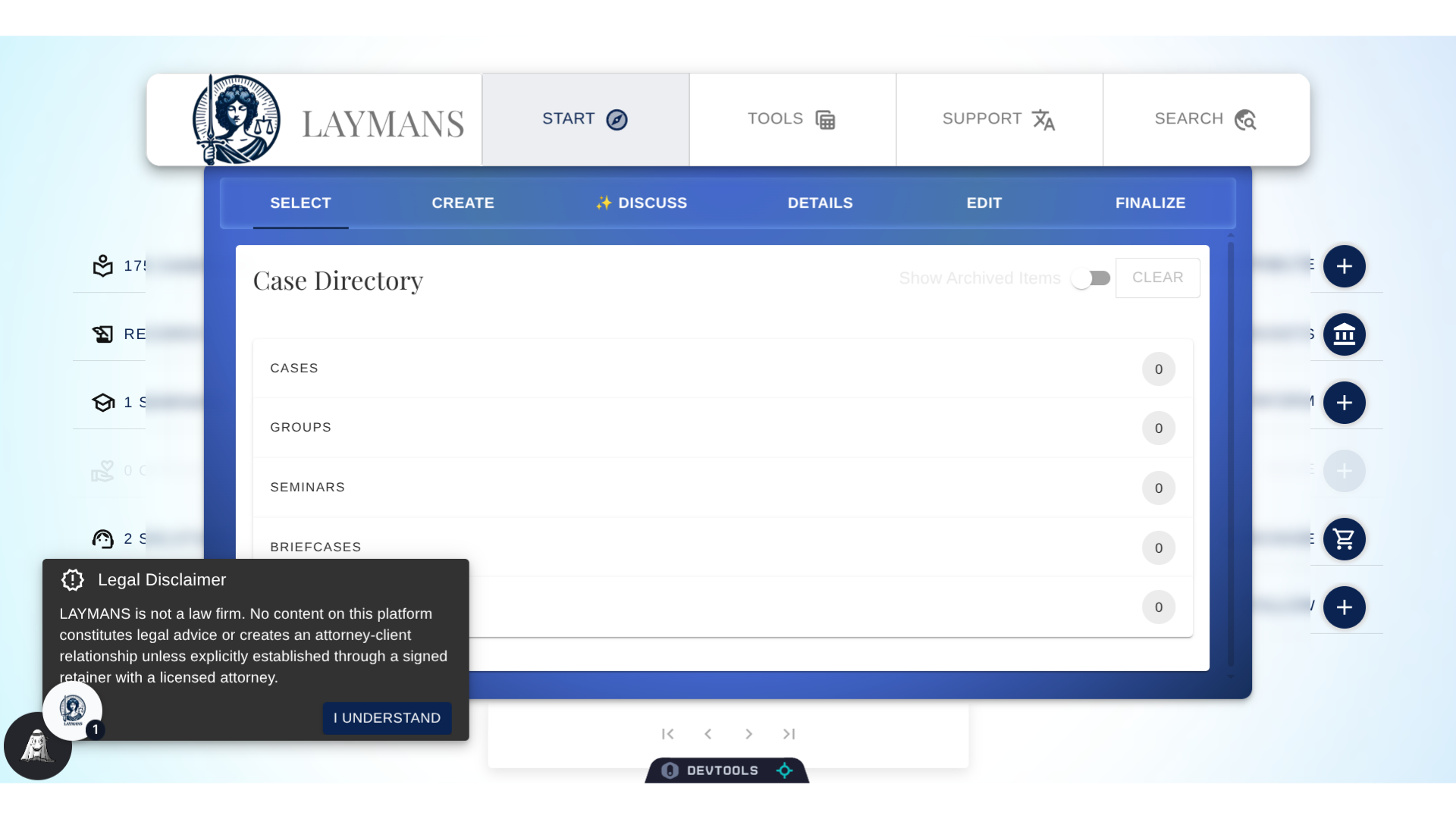1456x819 pixels.
Task: Enable Show Archived Items
Action: pyautogui.click(x=1092, y=278)
